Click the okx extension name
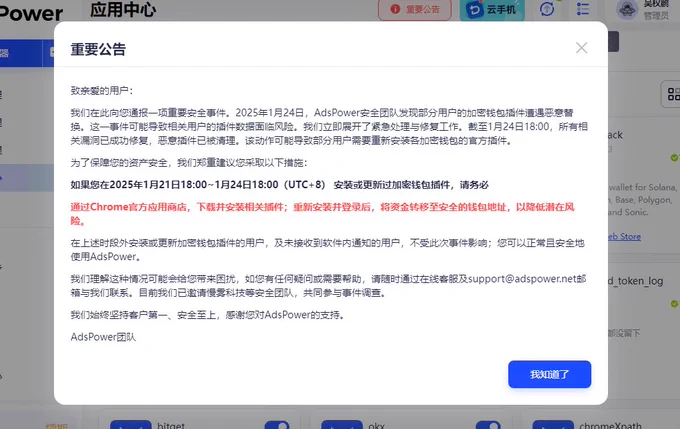Screen dimensions: 680x429 tap(376, 426)
